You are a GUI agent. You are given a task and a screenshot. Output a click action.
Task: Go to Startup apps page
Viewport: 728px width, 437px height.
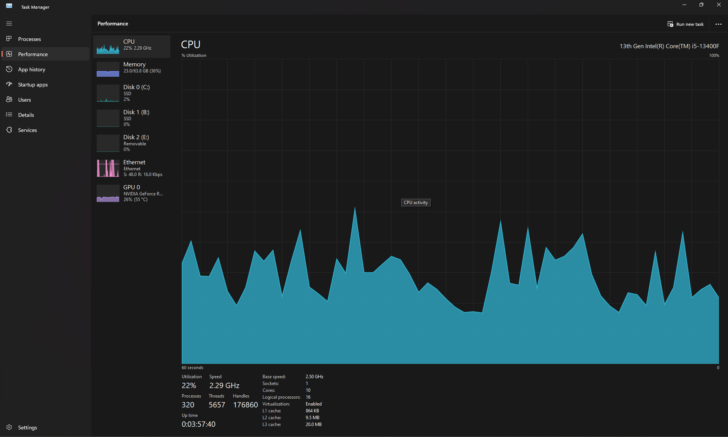[32, 84]
